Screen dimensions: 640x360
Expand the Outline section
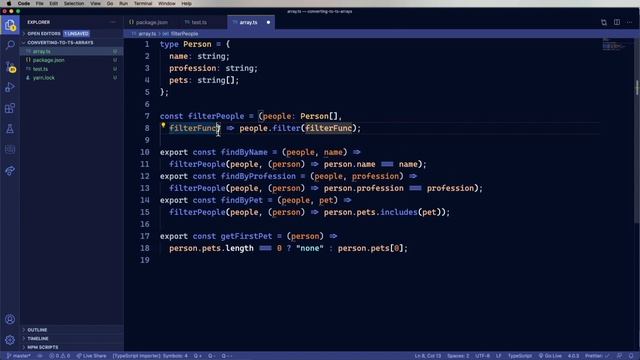click(37, 330)
